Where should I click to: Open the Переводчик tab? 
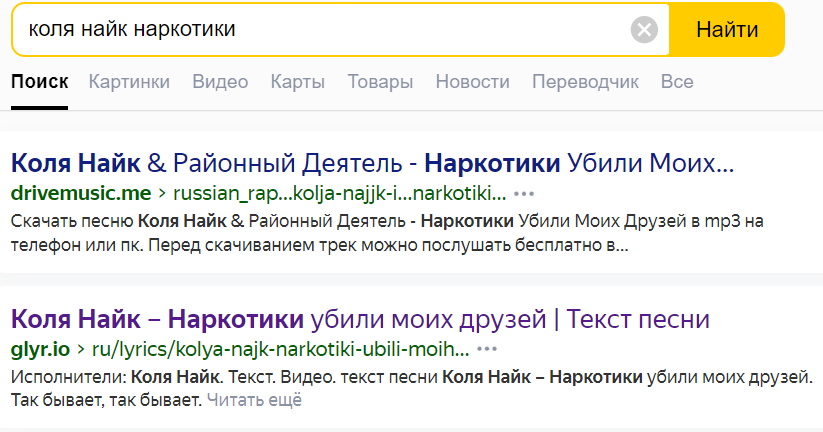click(x=585, y=82)
